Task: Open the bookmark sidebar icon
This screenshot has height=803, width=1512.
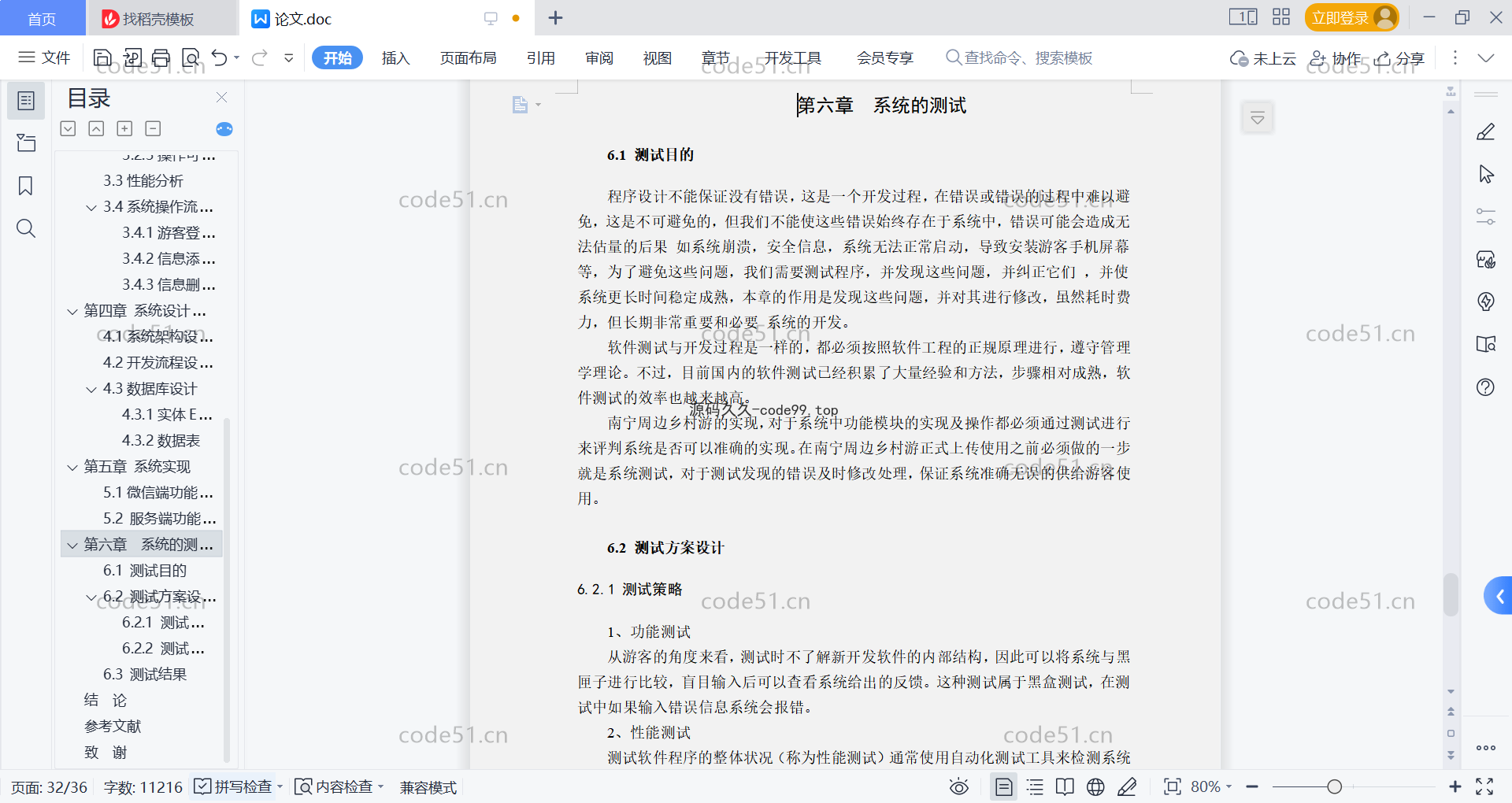Action: (x=26, y=186)
